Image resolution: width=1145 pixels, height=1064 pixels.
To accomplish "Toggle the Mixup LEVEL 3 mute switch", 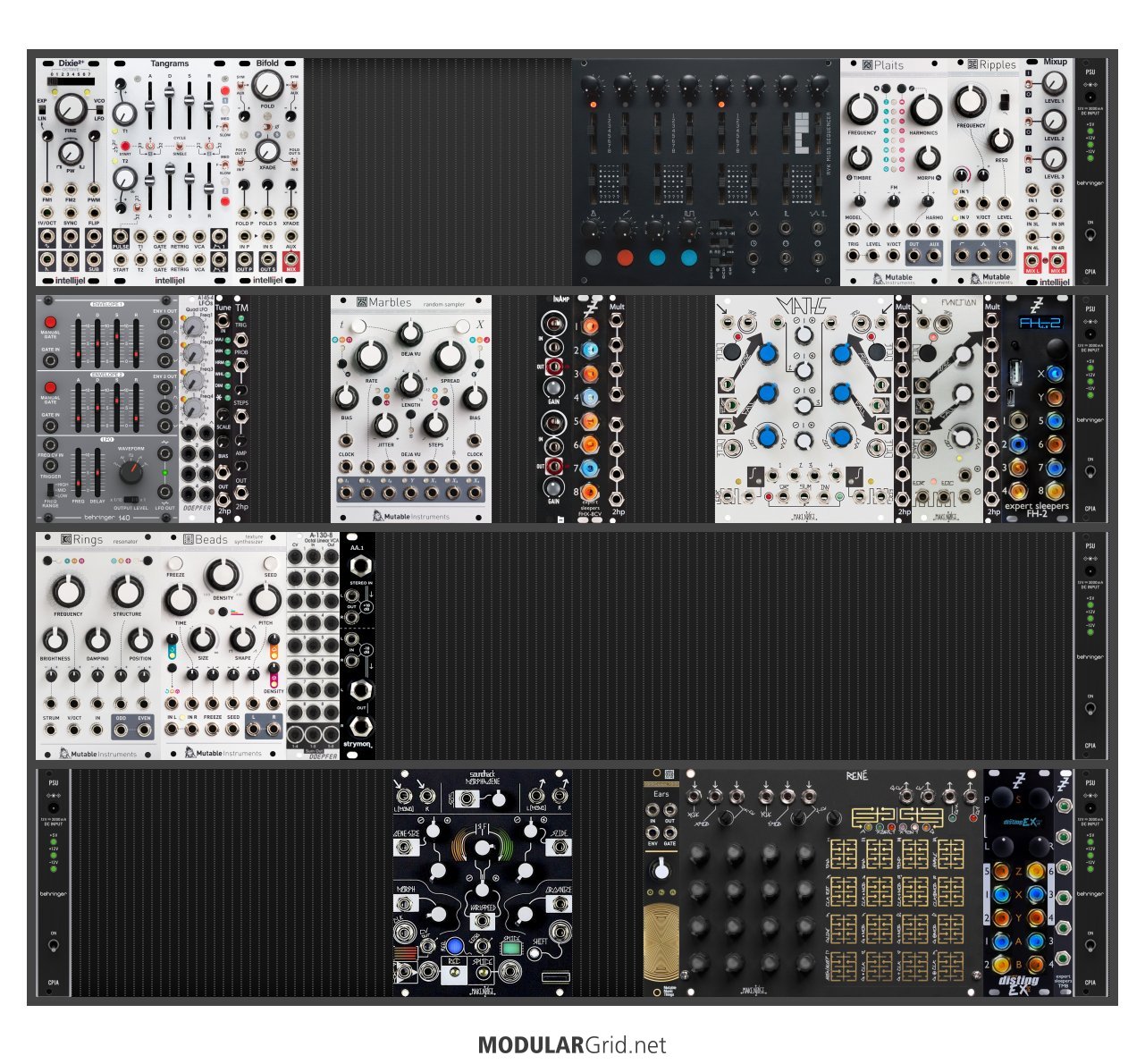I will (x=1031, y=160).
